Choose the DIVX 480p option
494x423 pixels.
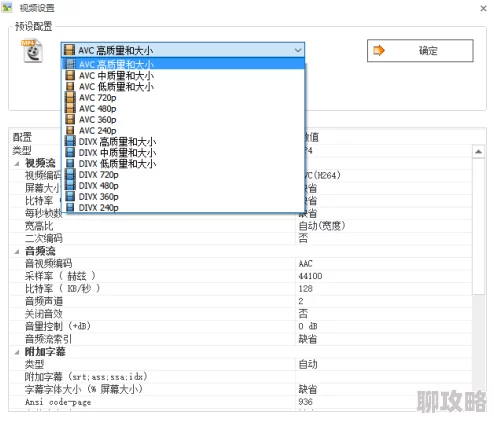(x=184, y=185)
